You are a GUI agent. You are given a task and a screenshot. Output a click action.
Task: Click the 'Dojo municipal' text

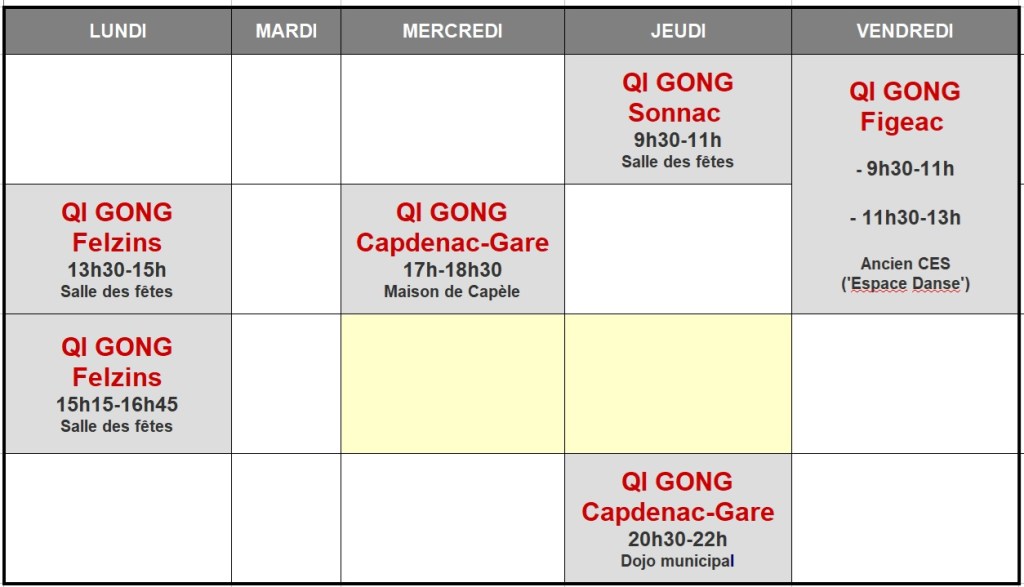coord(677,561)
